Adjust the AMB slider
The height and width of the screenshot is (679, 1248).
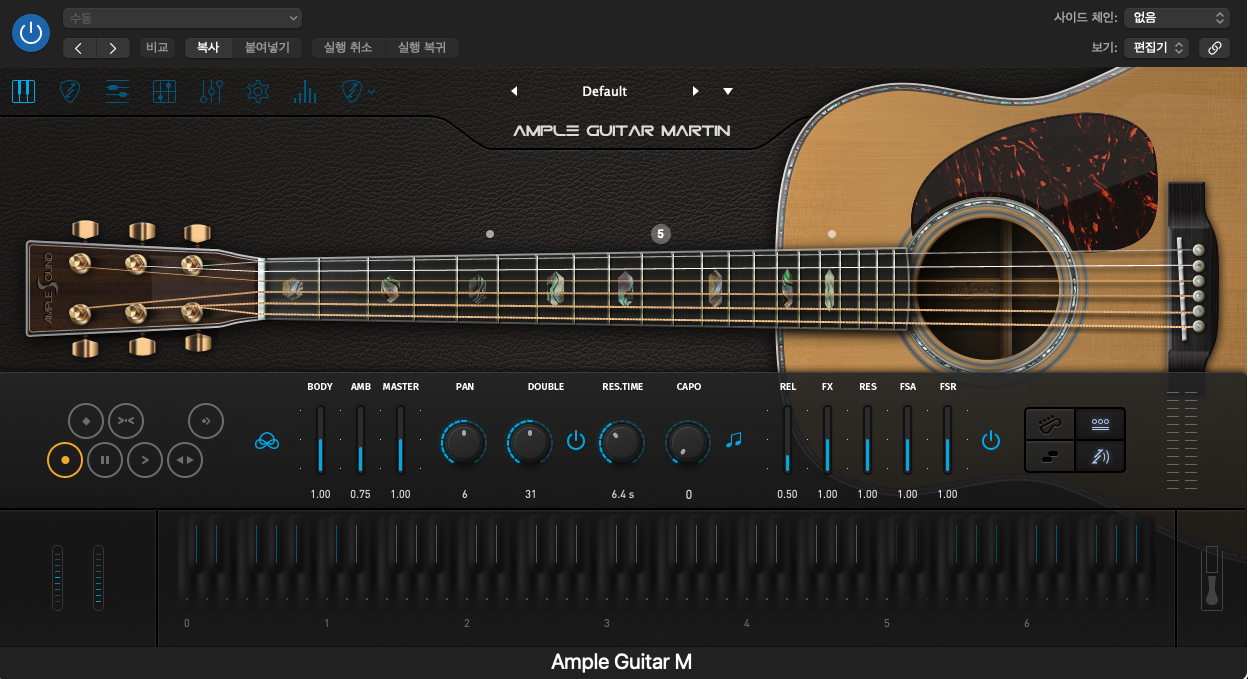[360, 439]
